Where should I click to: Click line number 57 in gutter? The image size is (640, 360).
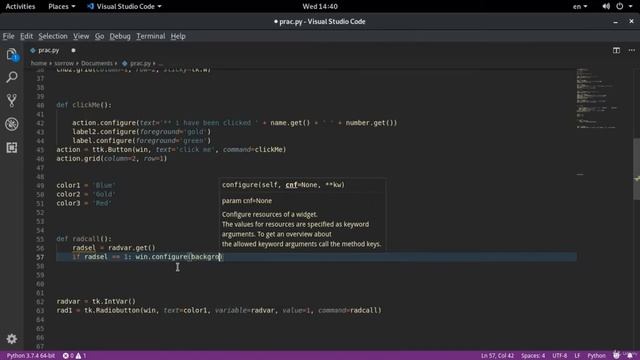(x=40, y=257)
